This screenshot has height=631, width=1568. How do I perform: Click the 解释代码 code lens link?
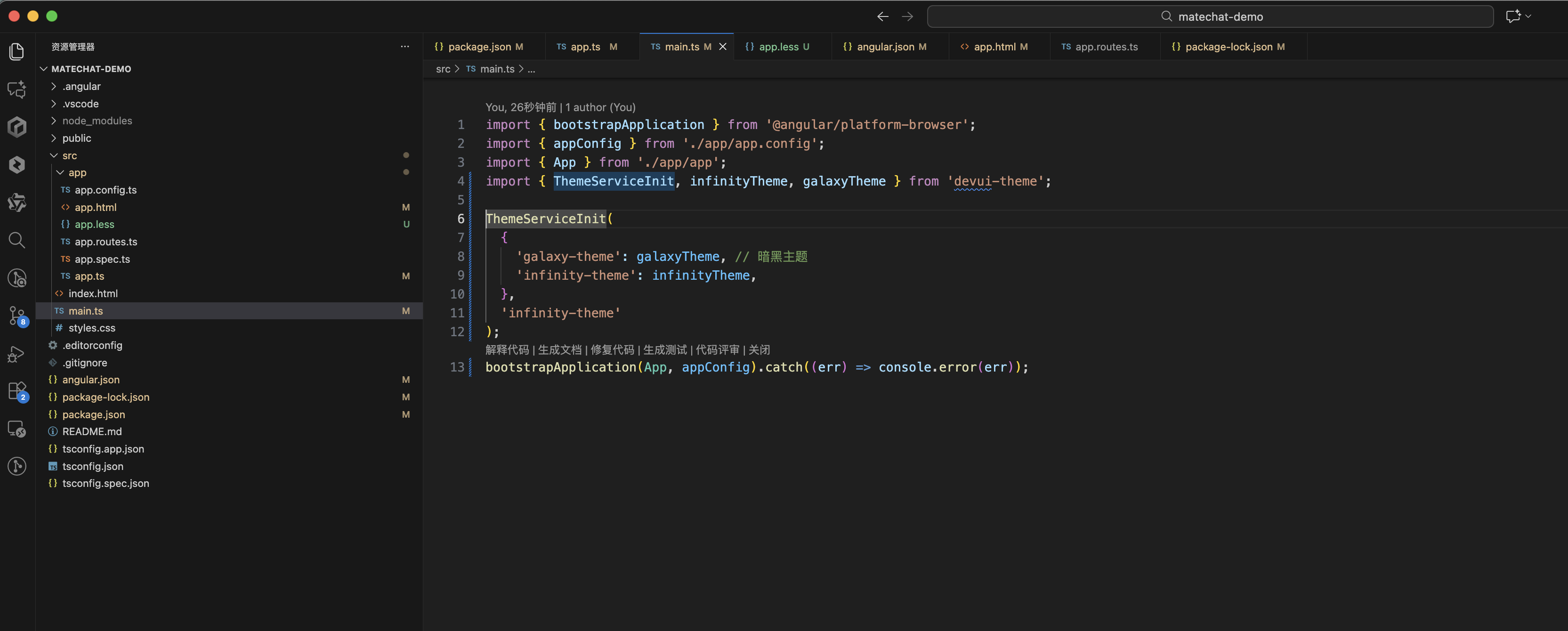click(x=507, y=350)
